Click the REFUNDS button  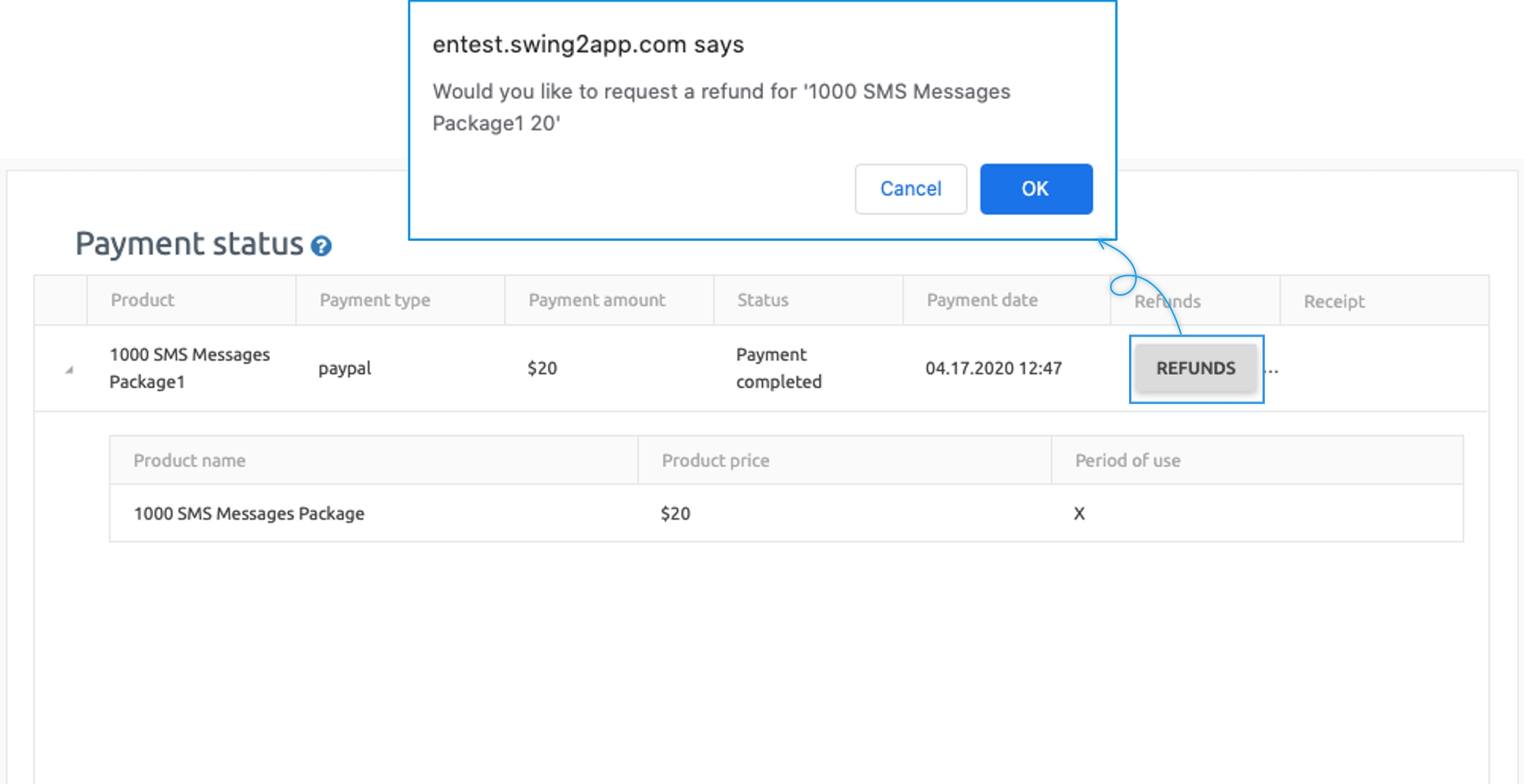1195,369
